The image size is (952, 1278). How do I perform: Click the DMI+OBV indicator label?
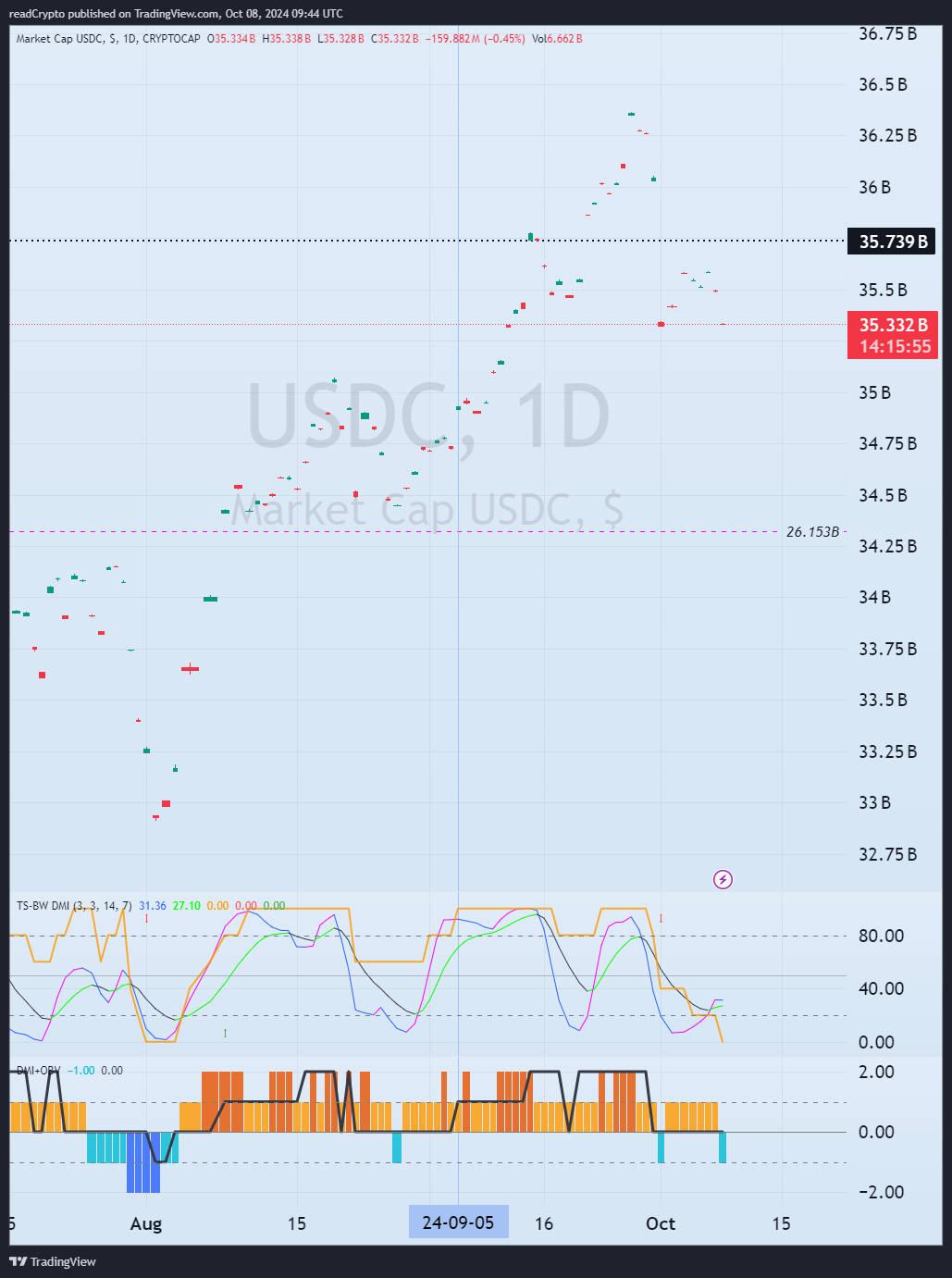(38, 1071)
